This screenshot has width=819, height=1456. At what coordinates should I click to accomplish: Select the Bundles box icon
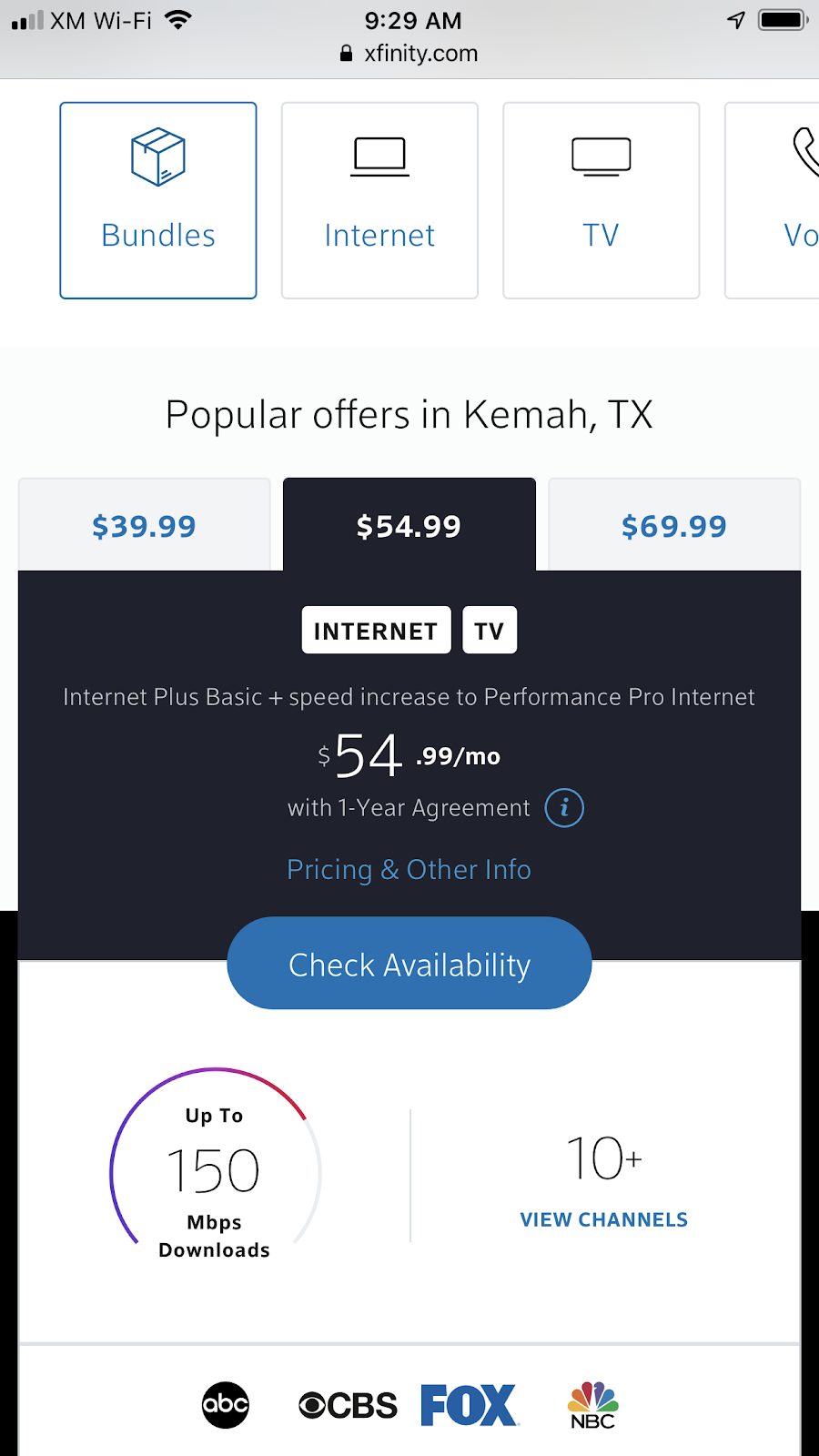click(158, 157)
